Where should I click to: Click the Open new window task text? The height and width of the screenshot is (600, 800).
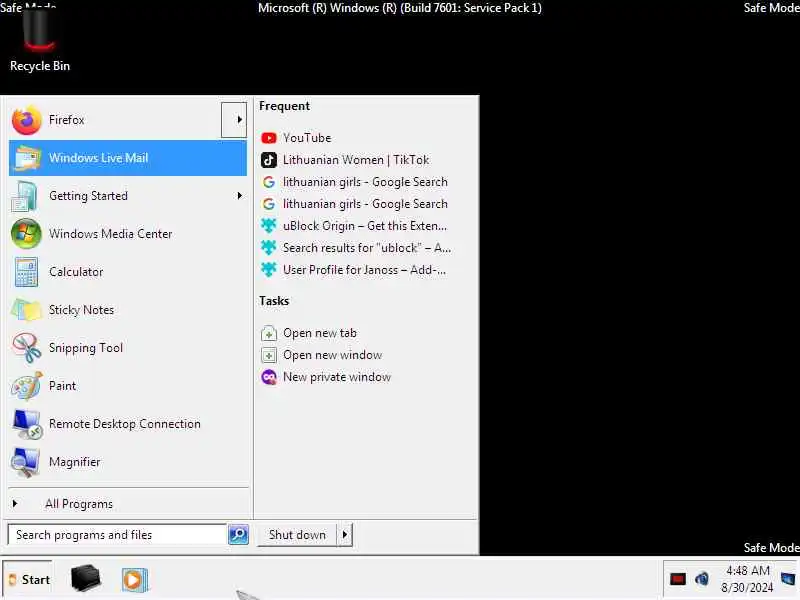[x=333, y=355]
